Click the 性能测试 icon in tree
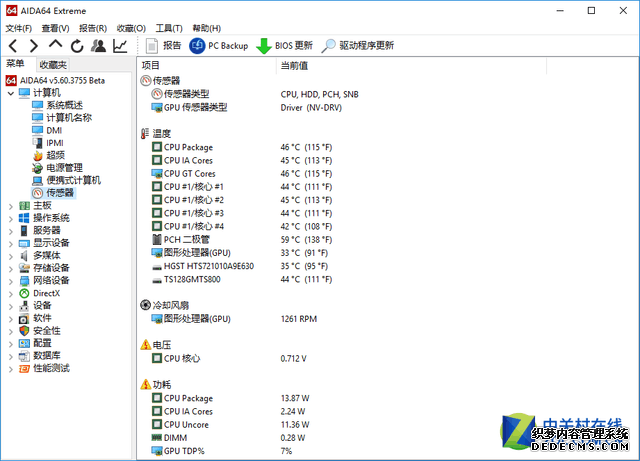Viewport: 640px width, 461px height. [24, 369]
